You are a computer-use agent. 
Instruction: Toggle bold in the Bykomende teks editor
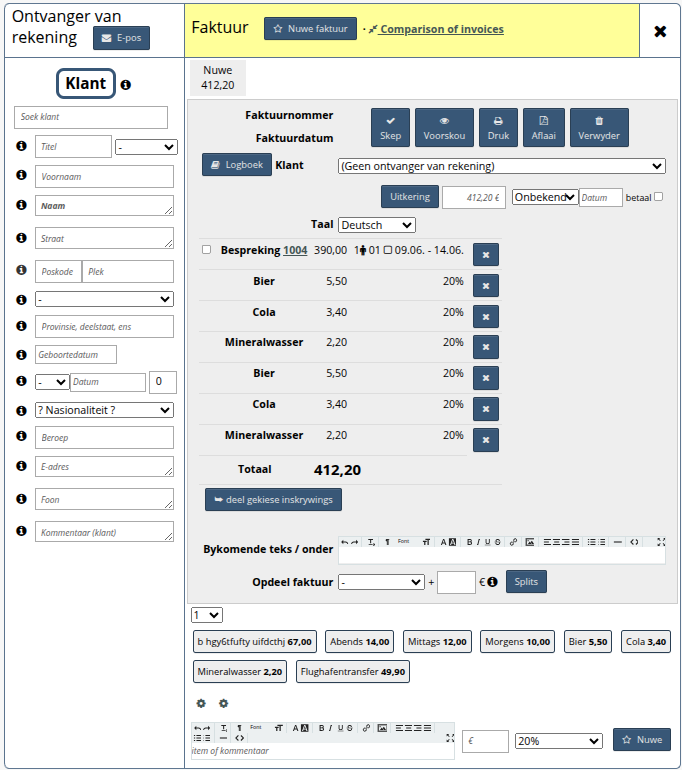[x=469, y=542]
